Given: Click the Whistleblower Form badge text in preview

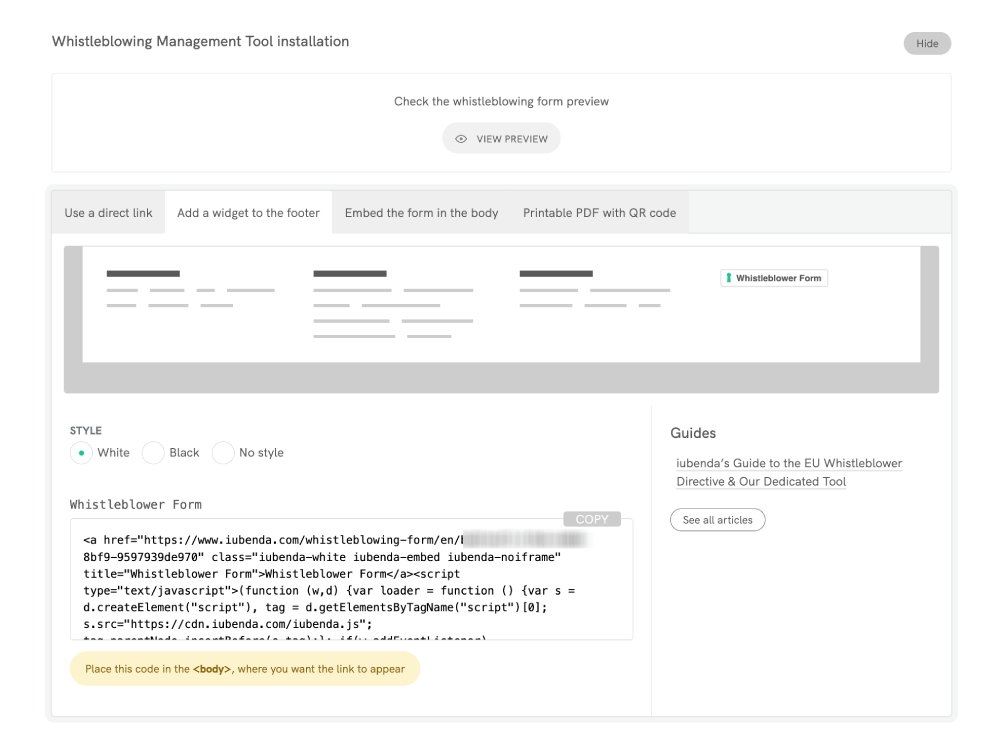Looking at the screenshot, I should 779,278.
